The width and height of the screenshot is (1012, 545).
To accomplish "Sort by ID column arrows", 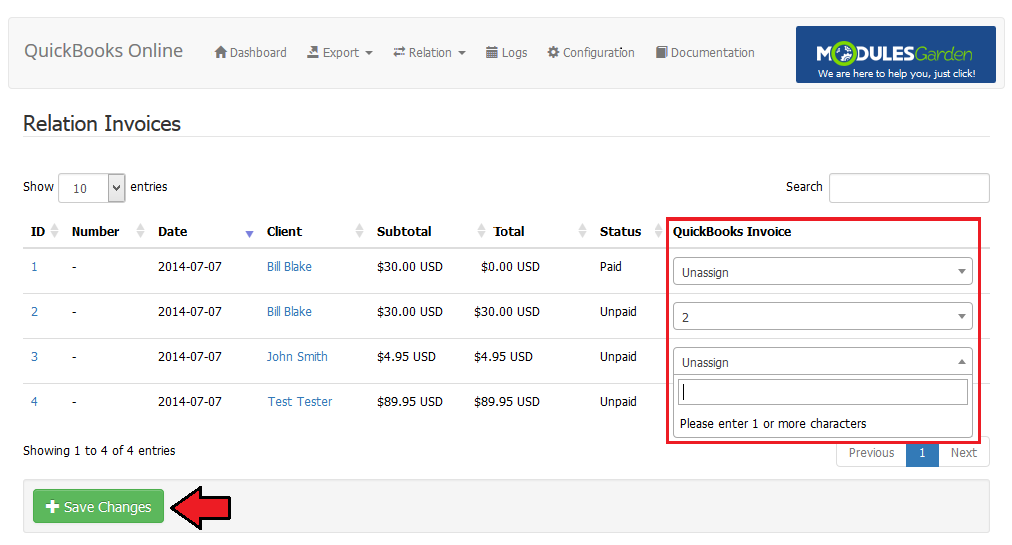I will 55,231.
